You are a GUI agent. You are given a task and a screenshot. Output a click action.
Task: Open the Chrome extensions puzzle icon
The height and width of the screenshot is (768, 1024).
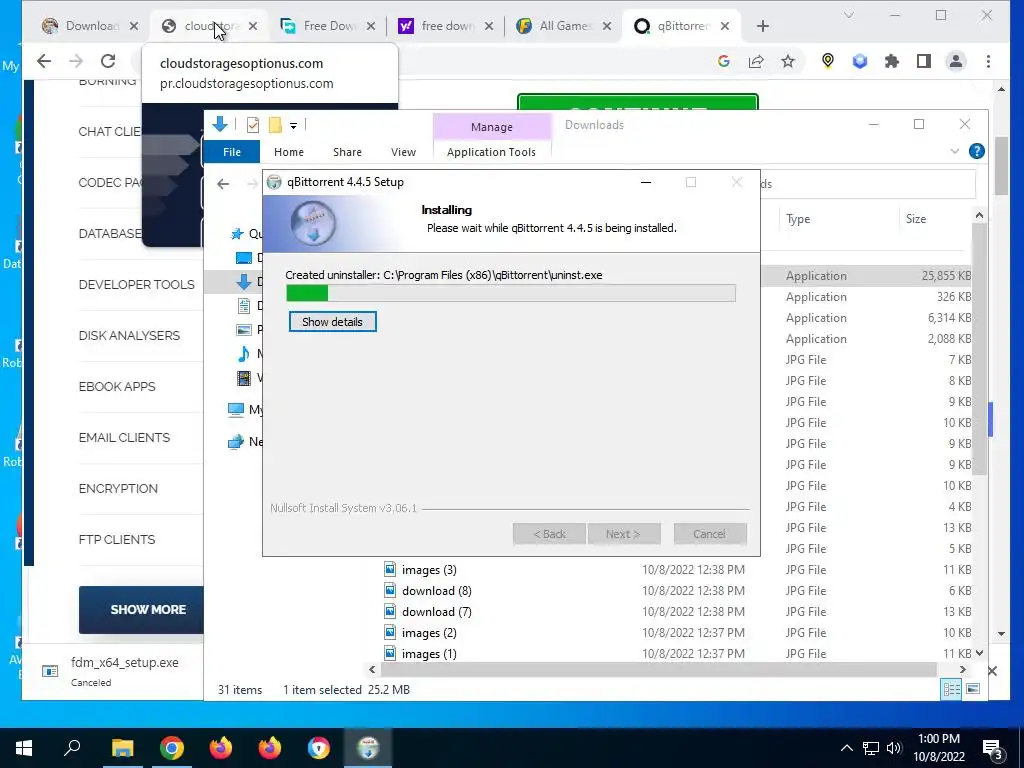click(891, 61)
